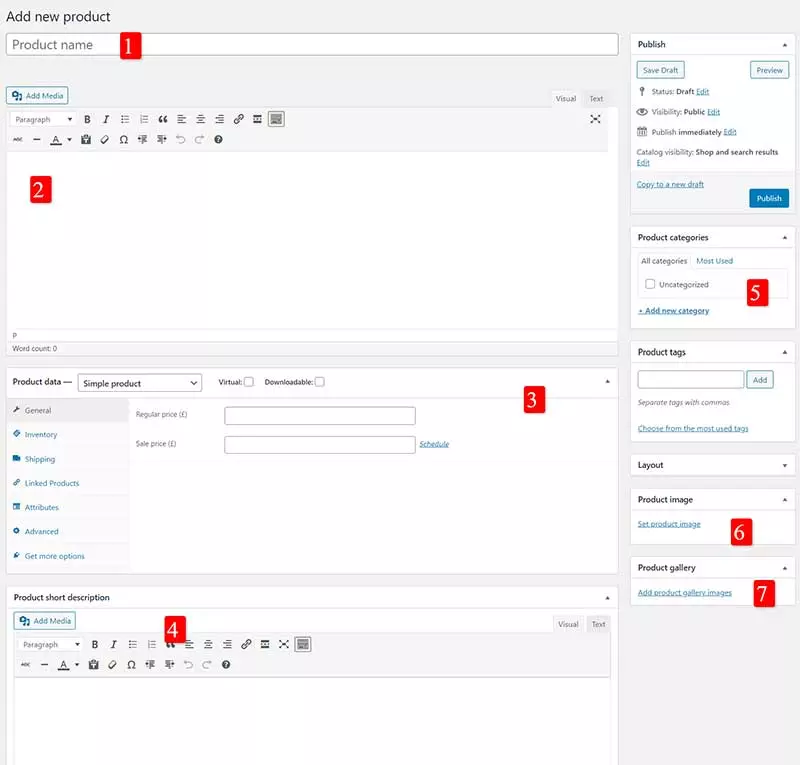Enter distraction-free mode in main editor

tap(595, 119)
